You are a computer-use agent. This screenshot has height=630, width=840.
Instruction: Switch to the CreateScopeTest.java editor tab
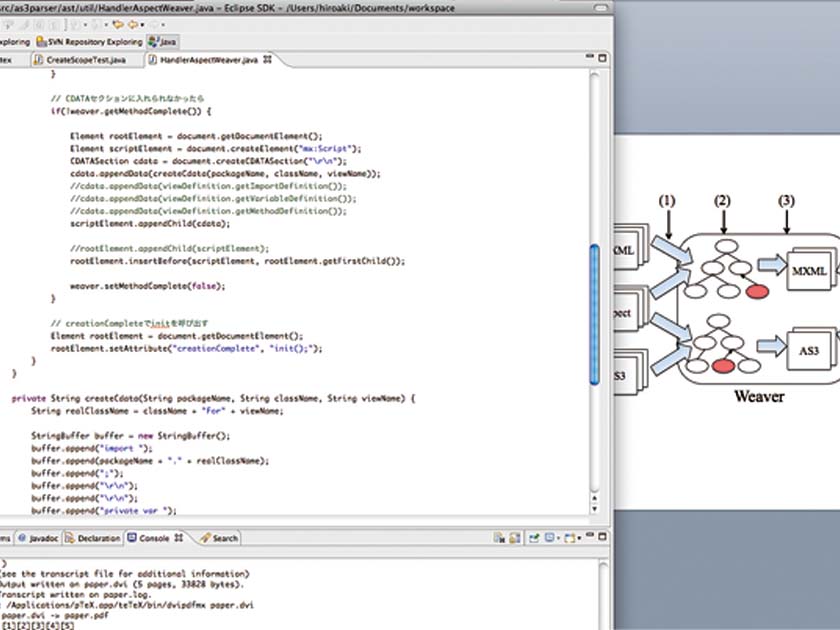click(x=86, y=61)
